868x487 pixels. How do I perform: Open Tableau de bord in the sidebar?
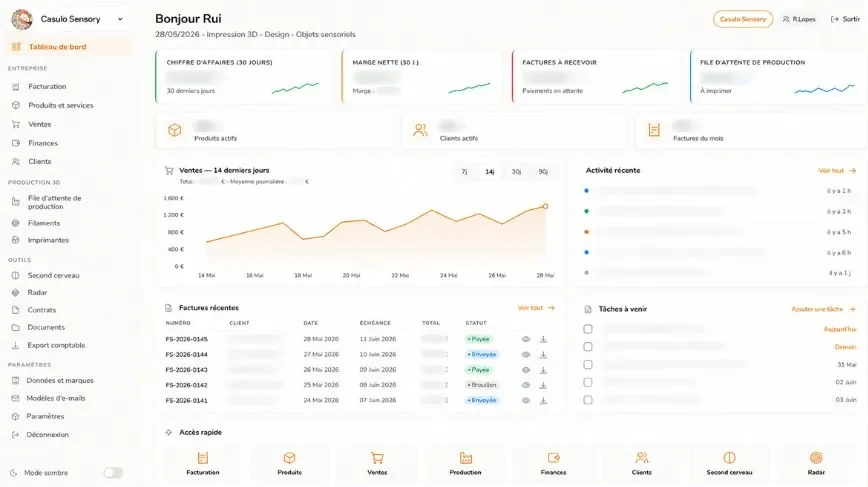coord(69,47)
